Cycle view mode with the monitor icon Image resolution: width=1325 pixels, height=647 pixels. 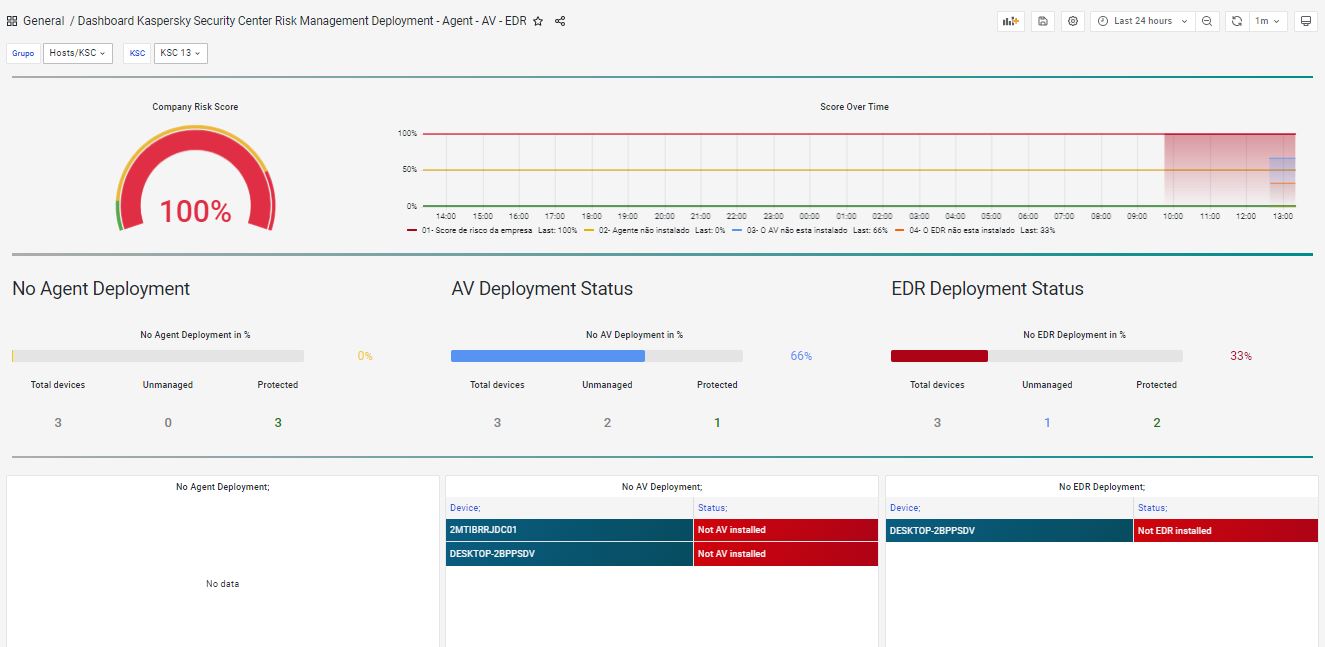tap(1305, 21)
